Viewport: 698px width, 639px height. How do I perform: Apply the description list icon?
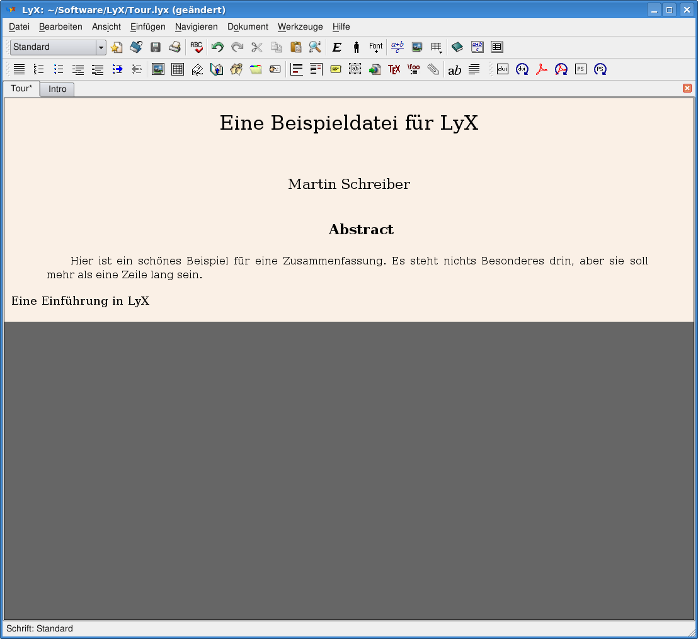pos(97,69)
